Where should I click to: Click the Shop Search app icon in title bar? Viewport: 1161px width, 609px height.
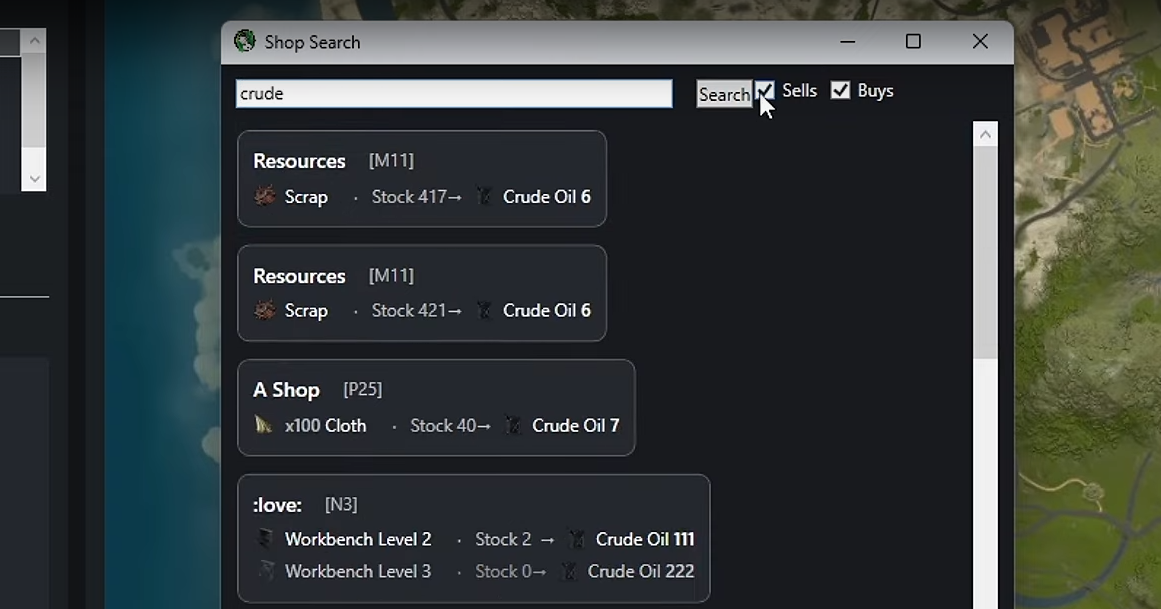[244, 41]
